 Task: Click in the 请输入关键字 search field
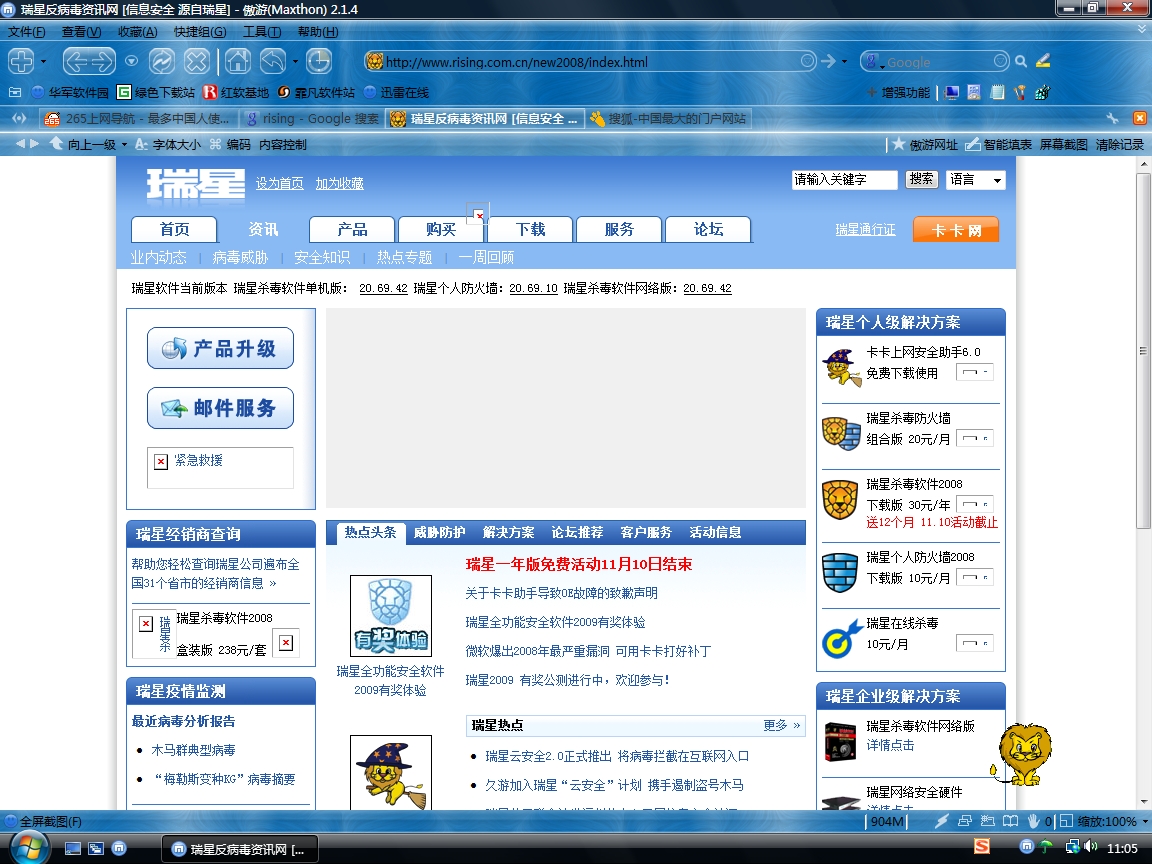tap(844, 180)
